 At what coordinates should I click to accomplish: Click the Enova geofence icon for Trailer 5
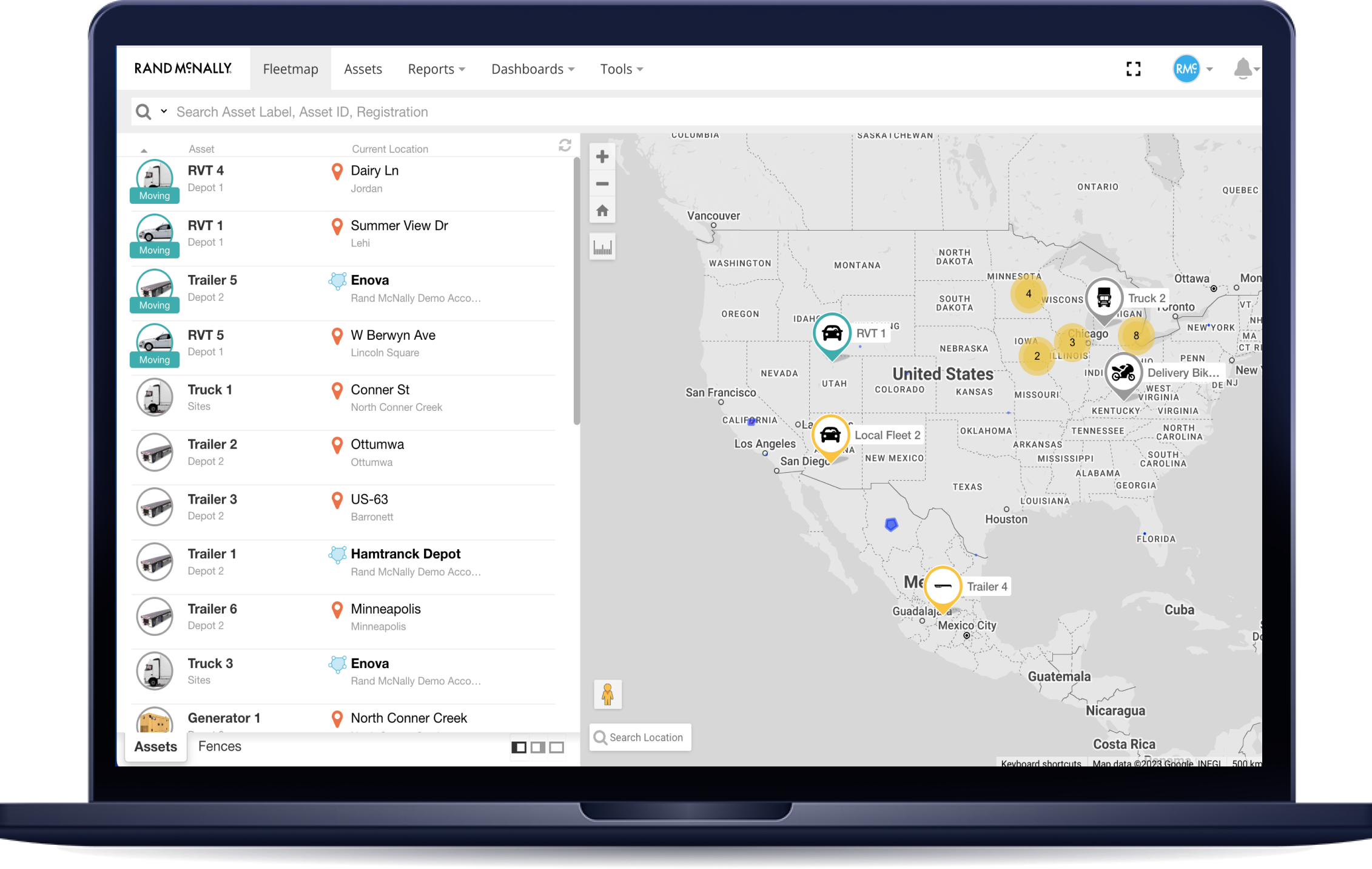click(337, 281)
